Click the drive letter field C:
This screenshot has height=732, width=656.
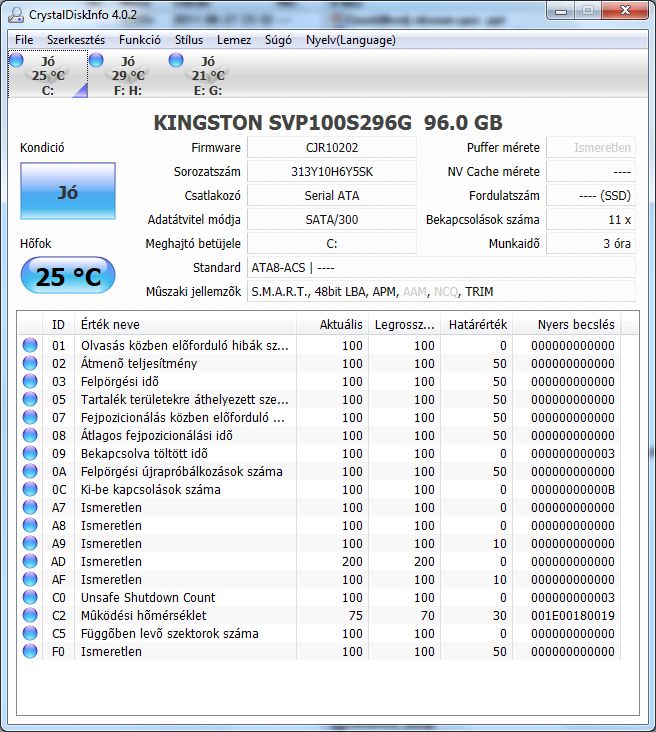point(332,244)
